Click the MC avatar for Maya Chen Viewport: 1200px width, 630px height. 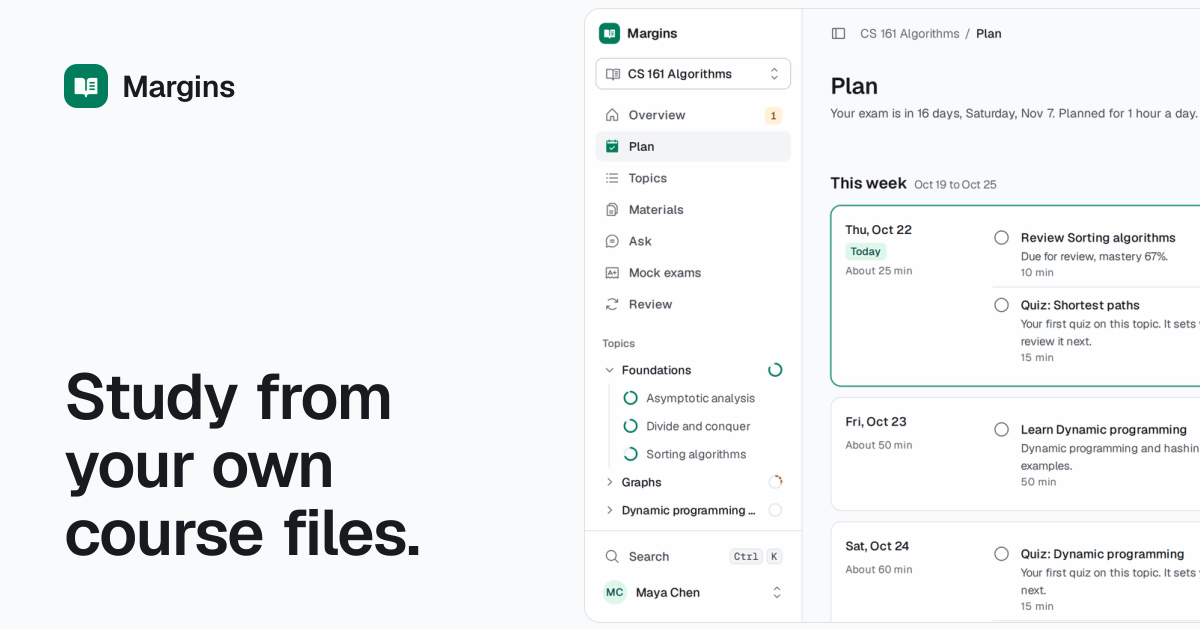point(615,592)
